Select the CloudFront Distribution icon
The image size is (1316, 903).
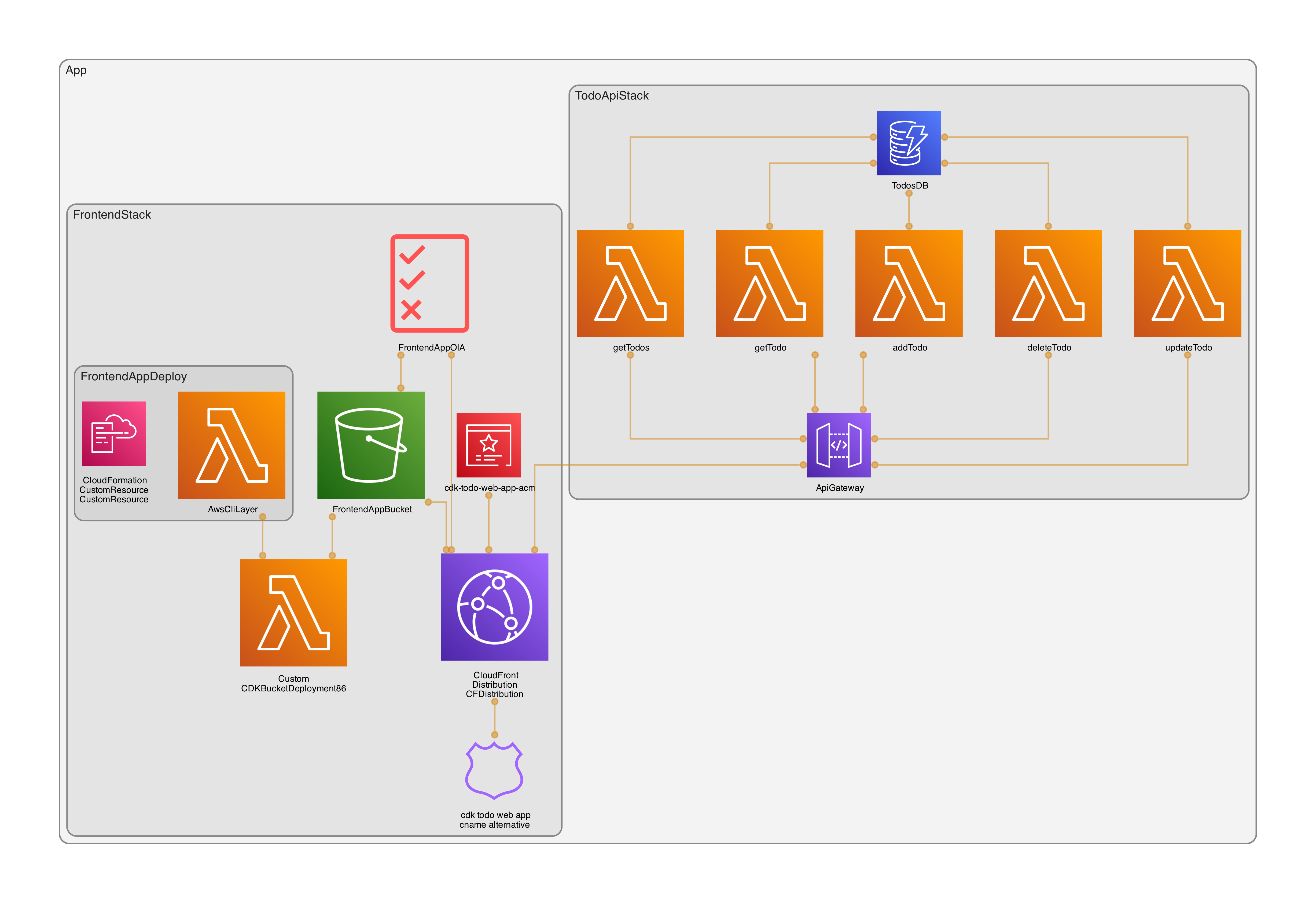[494, 606]
